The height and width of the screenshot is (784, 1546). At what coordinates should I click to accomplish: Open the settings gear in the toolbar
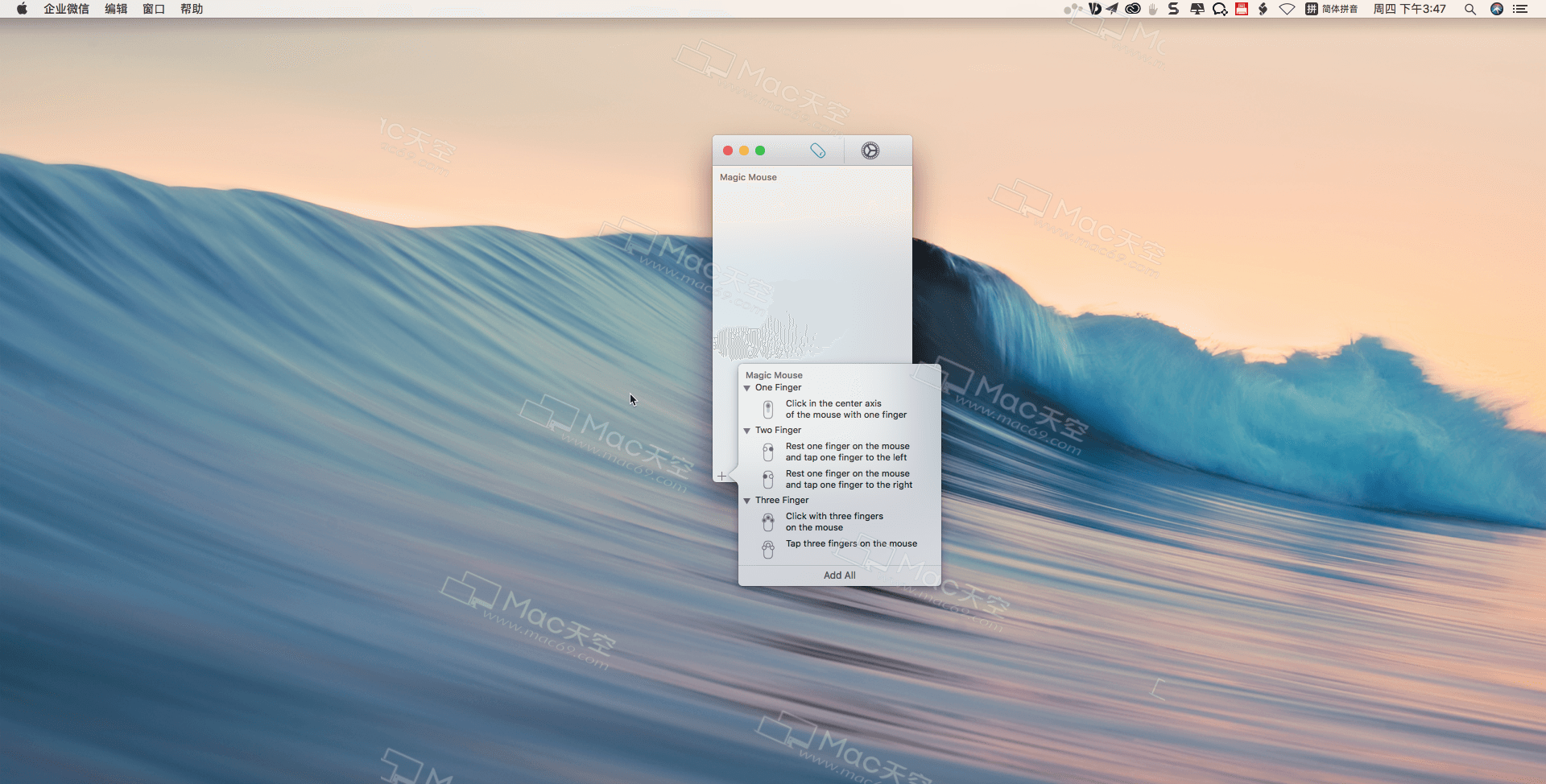point(870,151)
